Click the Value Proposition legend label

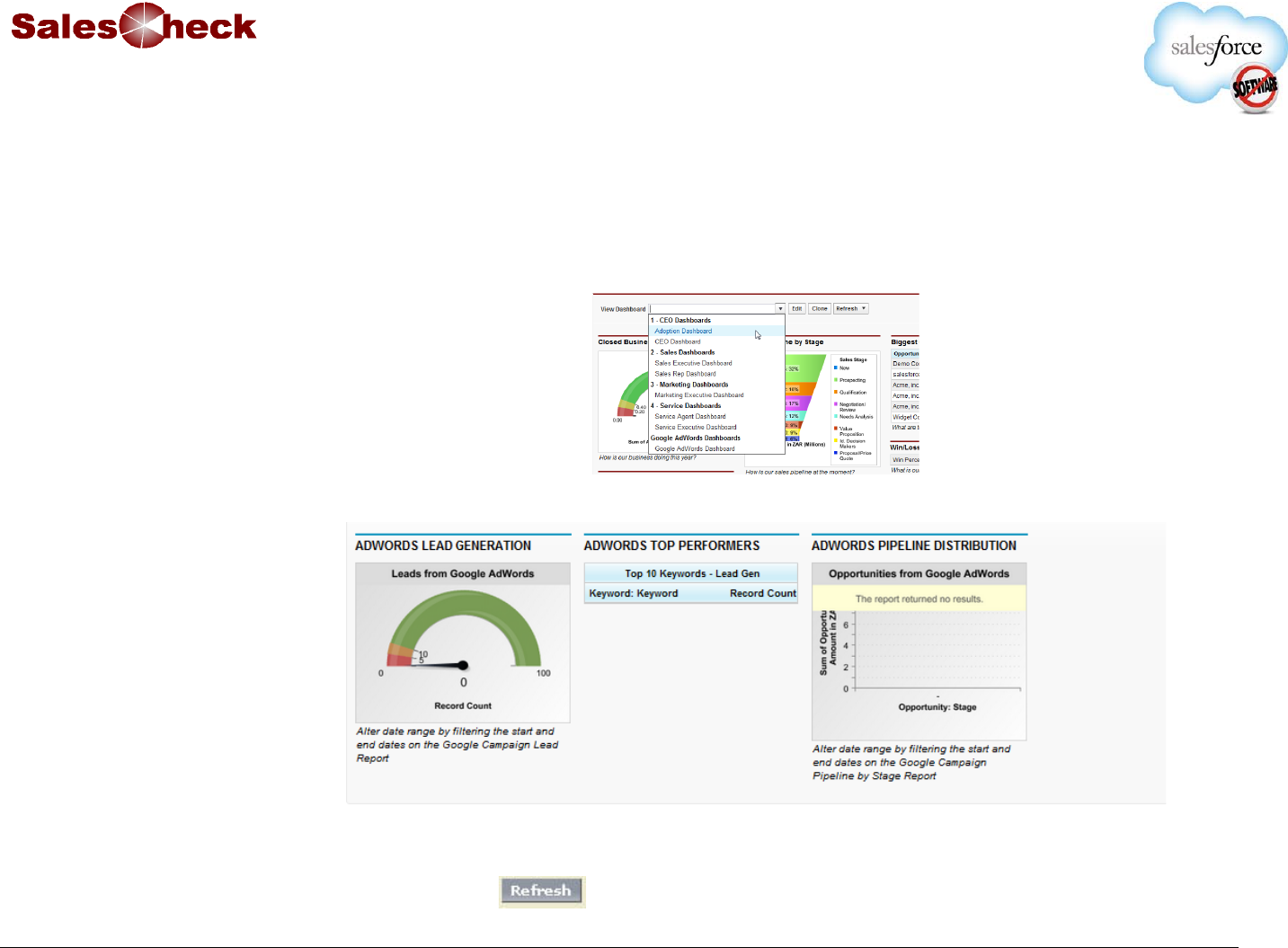tap(851, 431)
